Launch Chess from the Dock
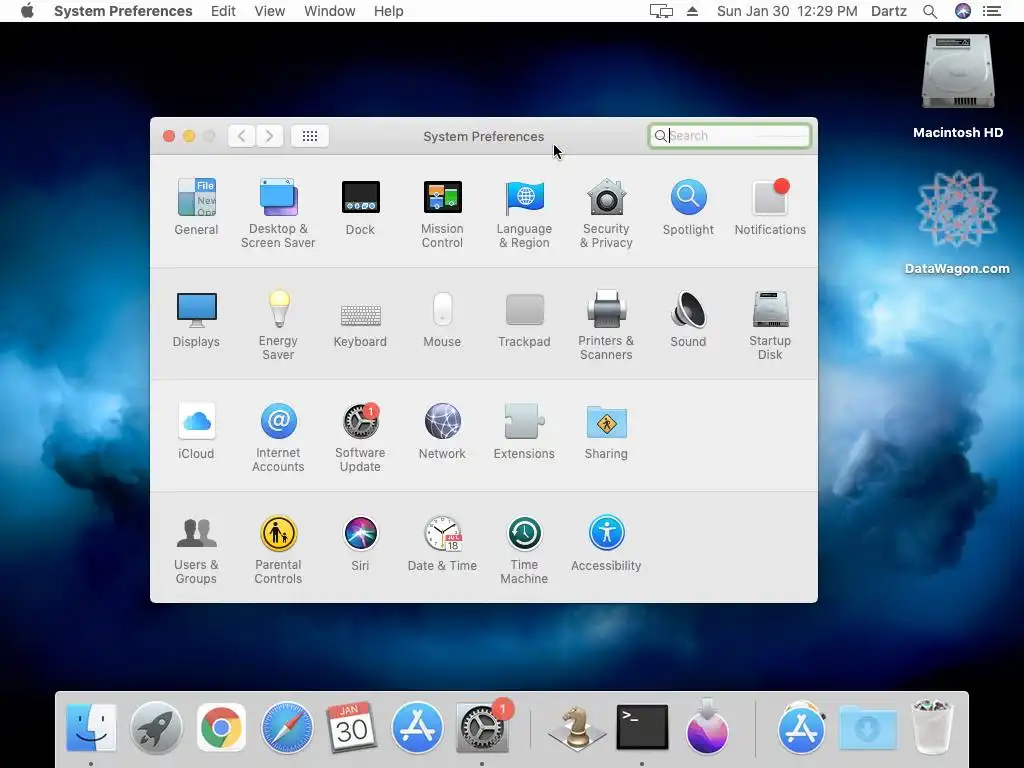 click(x=576, y=727)
